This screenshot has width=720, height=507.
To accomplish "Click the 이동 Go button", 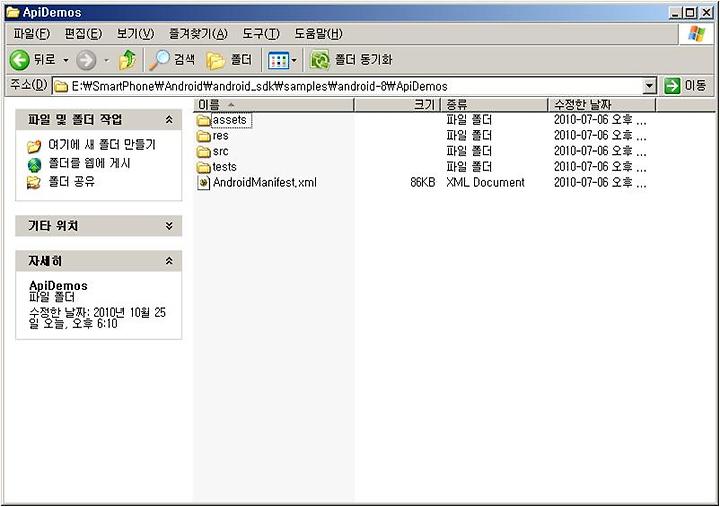I will (685, 86).
